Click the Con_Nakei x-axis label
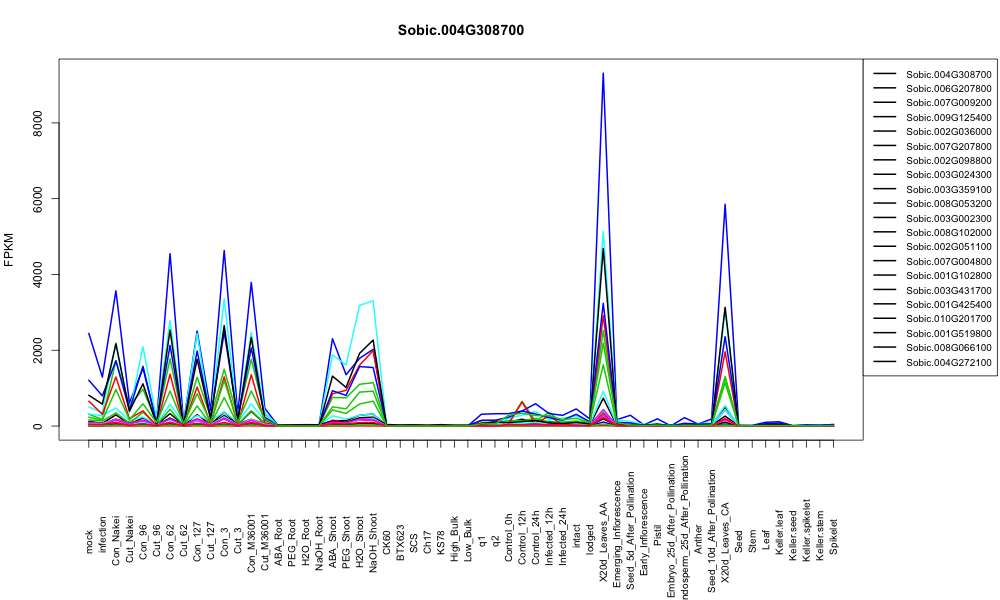1000x600 pixels. [x=116, y=530]
